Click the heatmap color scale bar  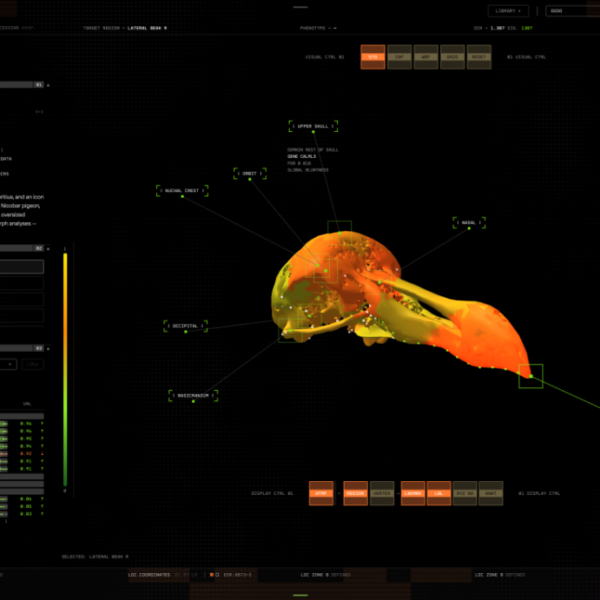point(65,369)
